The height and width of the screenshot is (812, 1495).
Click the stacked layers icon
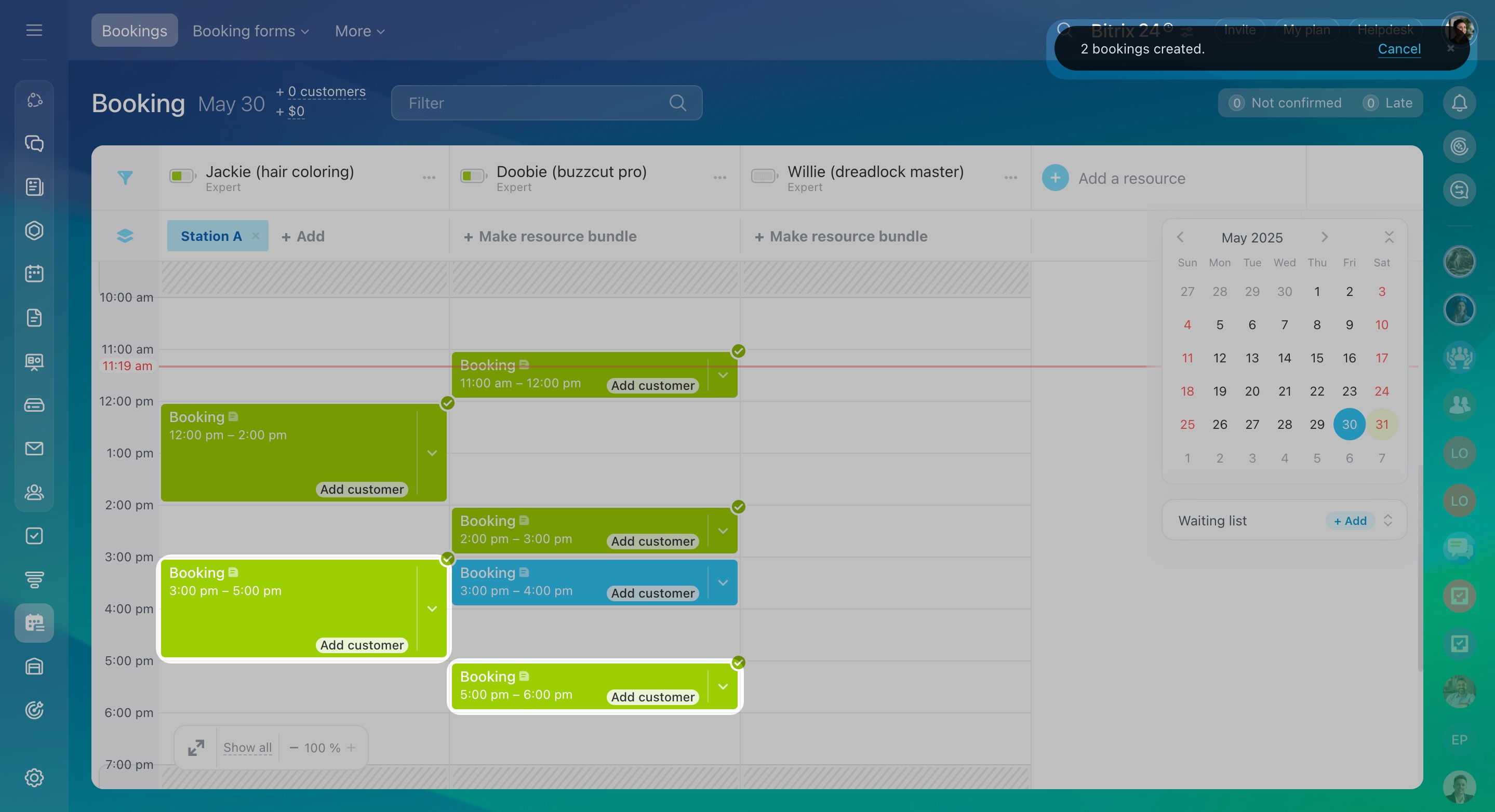(125, 236)
